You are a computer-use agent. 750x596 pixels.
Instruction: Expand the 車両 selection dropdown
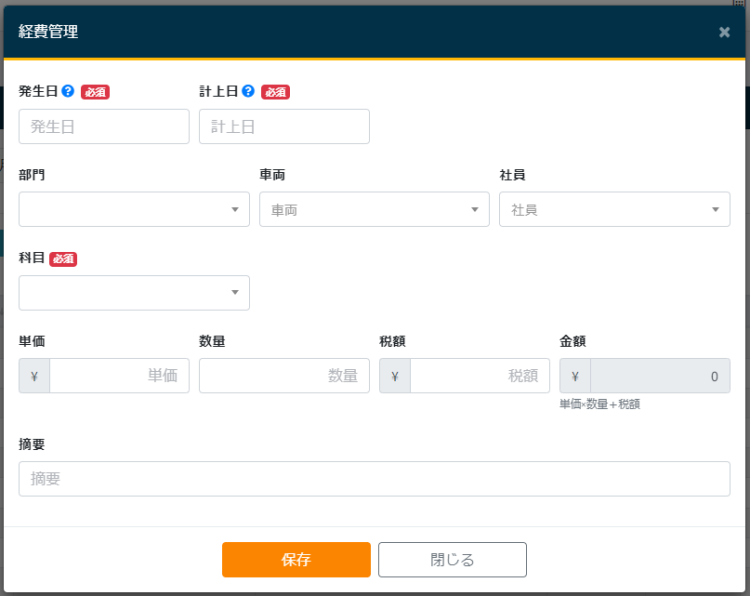374,209
